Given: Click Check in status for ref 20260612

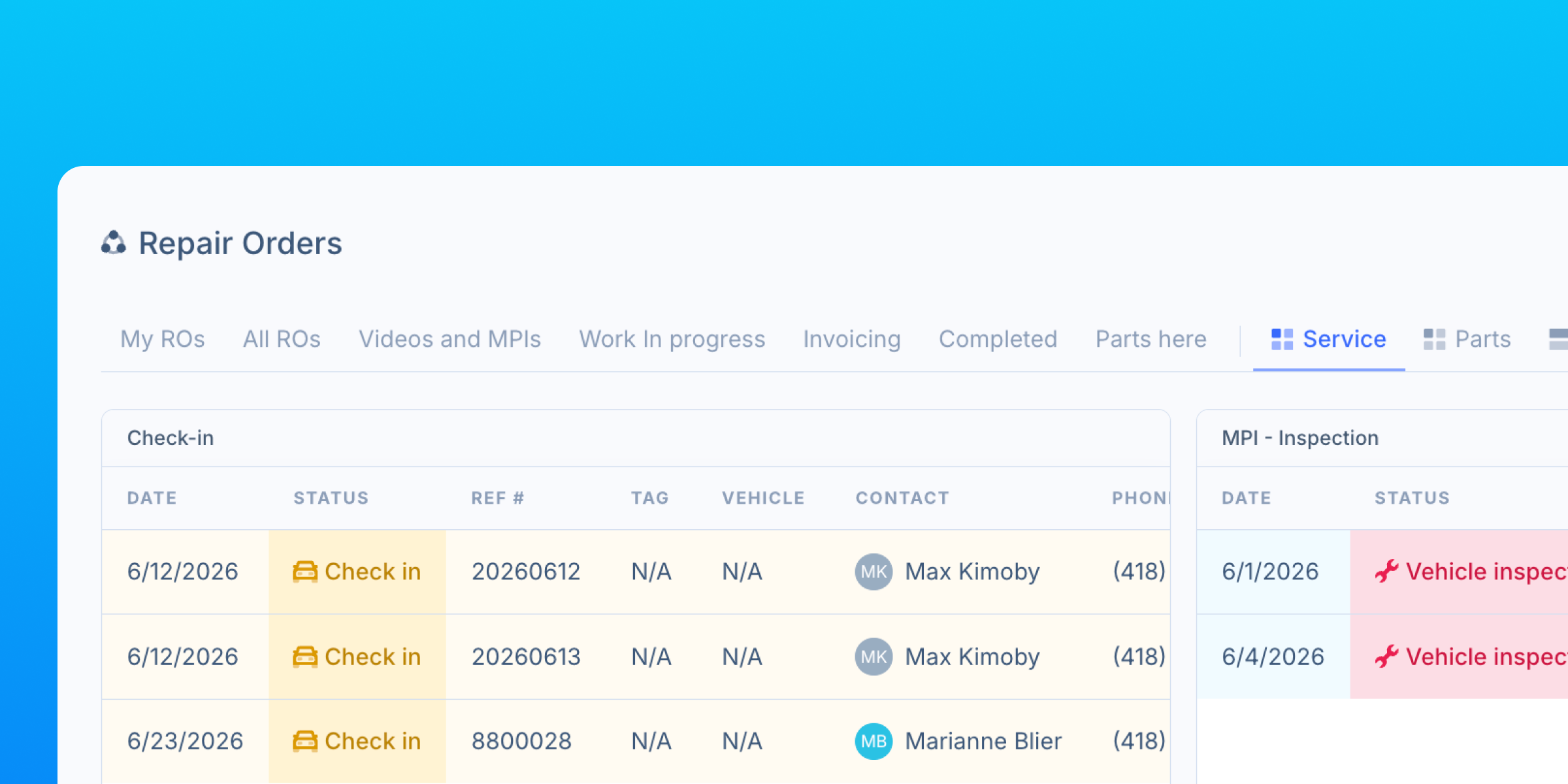Looking at the screenshot, I should 357,572.
